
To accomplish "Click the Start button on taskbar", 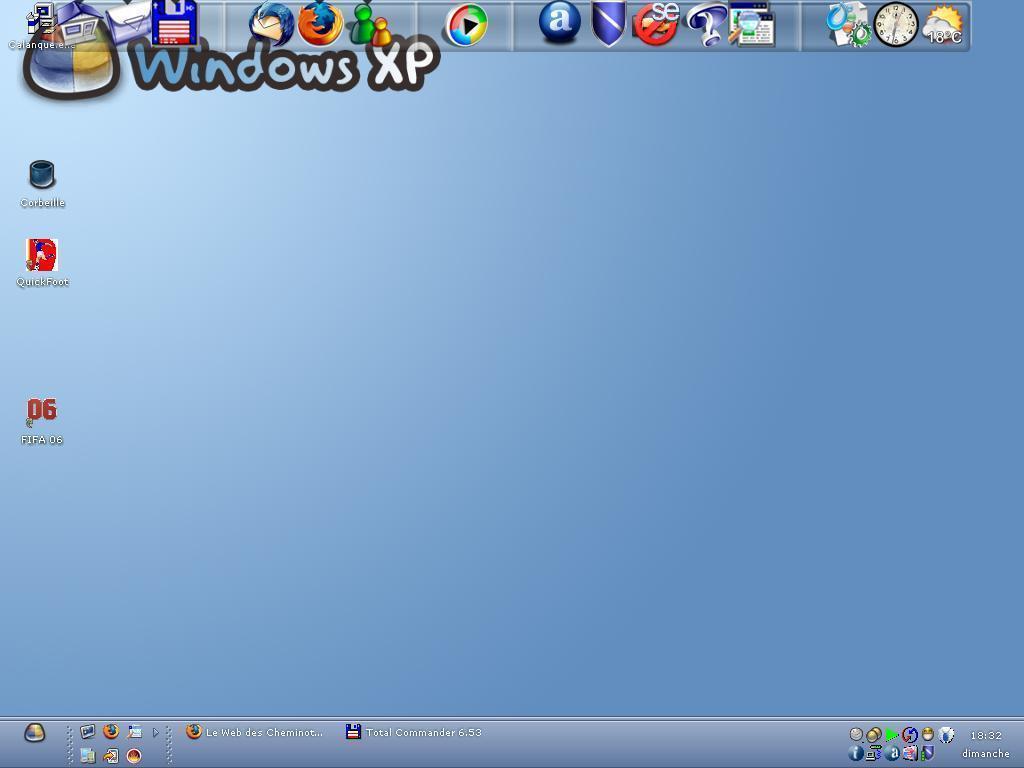I will [34, 733].
